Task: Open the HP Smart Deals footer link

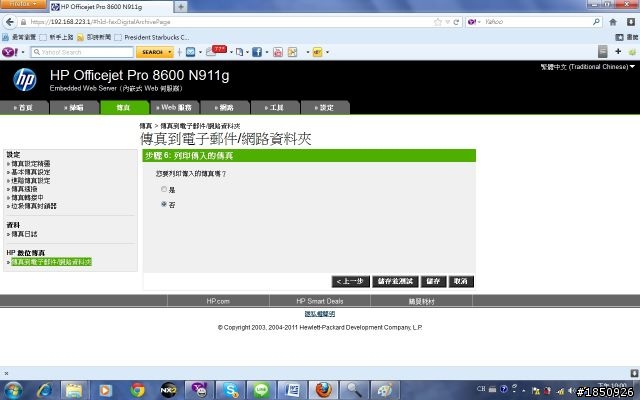Action: 320,301
